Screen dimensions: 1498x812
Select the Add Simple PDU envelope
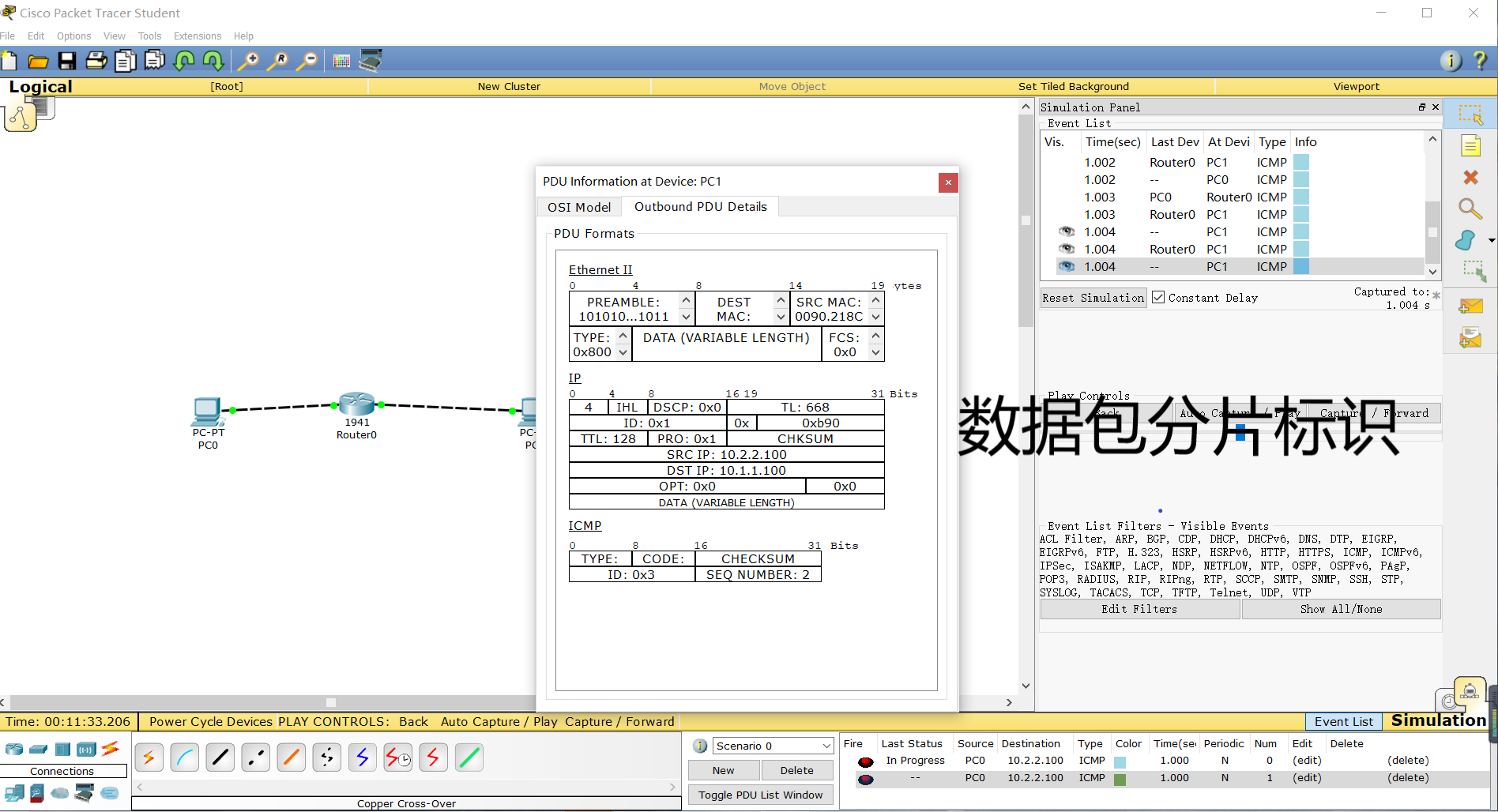tap(1470, 306)
